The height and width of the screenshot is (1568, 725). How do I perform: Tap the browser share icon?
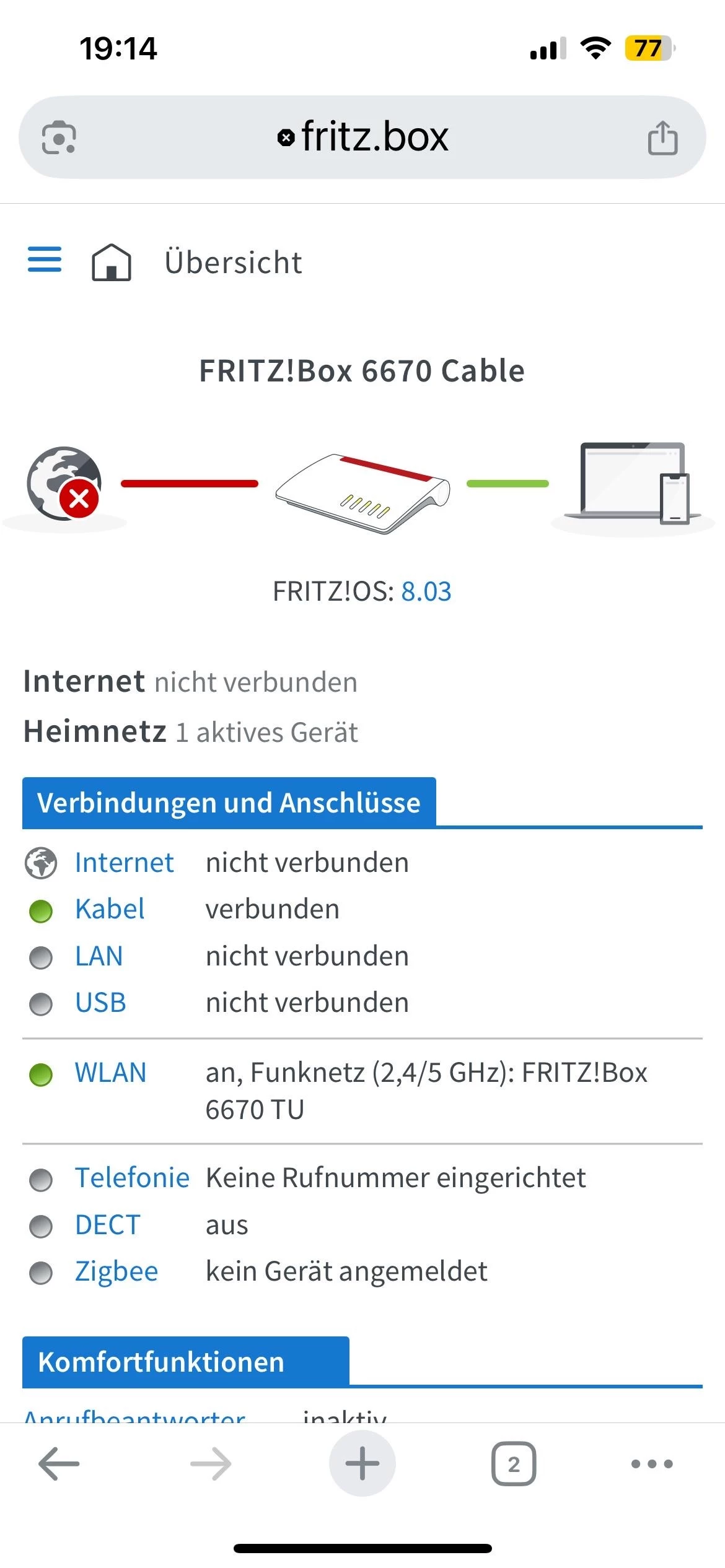coord(662,137)
